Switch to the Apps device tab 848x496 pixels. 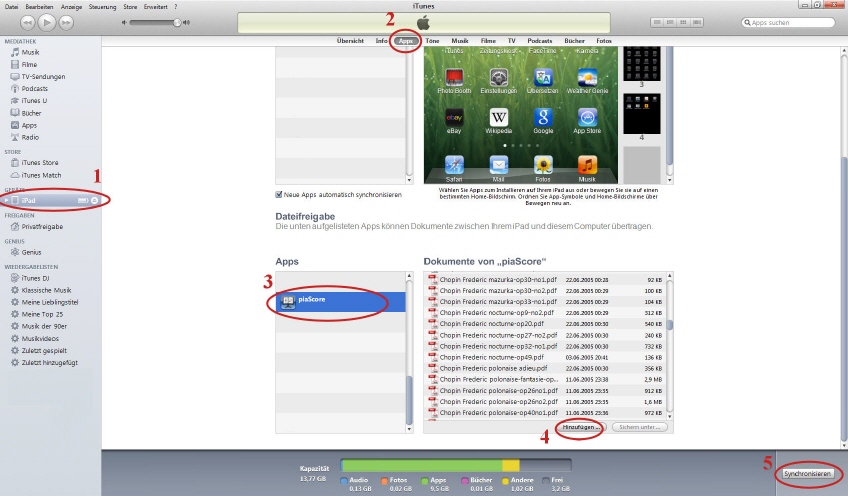click(406, 41)
